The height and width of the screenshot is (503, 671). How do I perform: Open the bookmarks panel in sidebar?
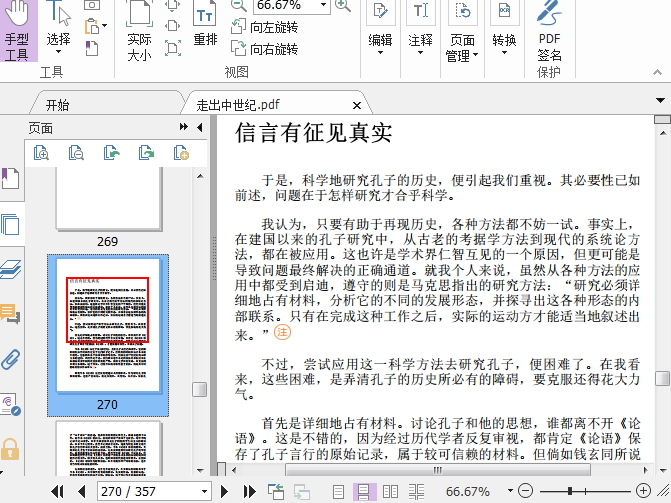pyautogui.click(x=10, y=178)
